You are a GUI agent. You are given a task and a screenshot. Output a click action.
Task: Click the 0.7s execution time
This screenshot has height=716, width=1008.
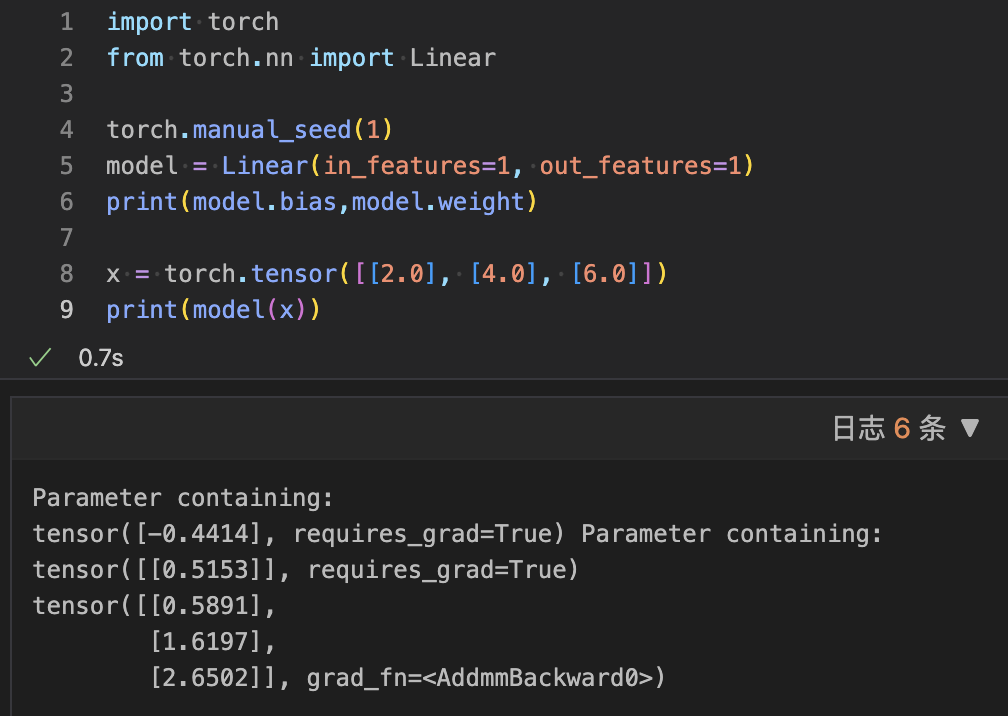(101, 357)
